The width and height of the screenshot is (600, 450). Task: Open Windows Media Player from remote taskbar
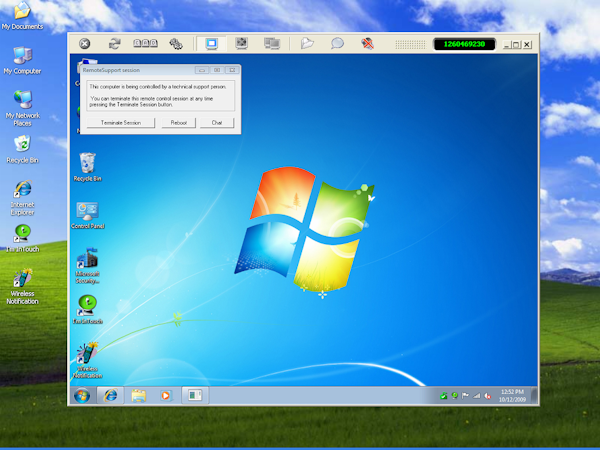click(x=165, y=395)
